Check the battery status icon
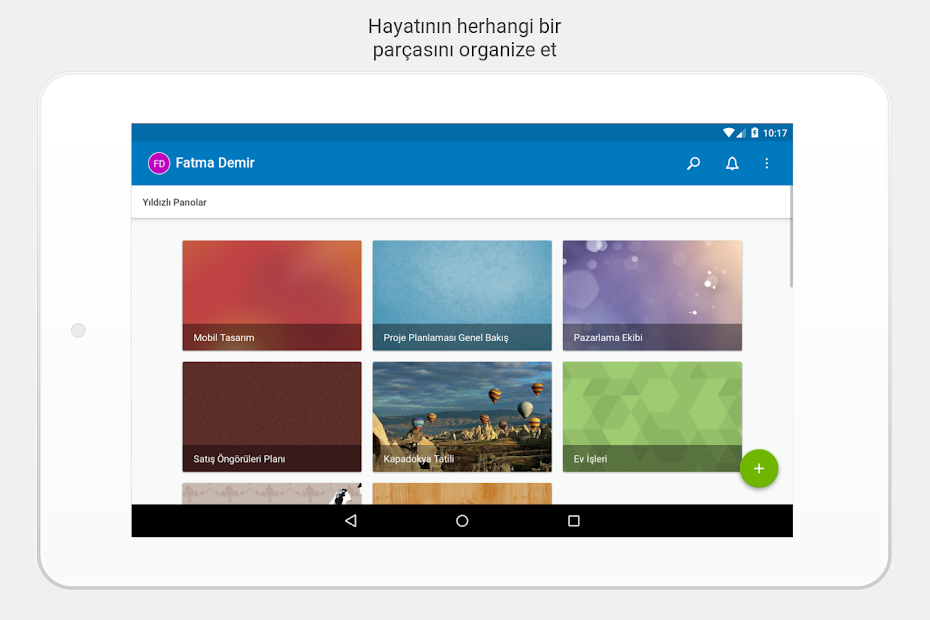The image size is (930, 620). (754, 133)
